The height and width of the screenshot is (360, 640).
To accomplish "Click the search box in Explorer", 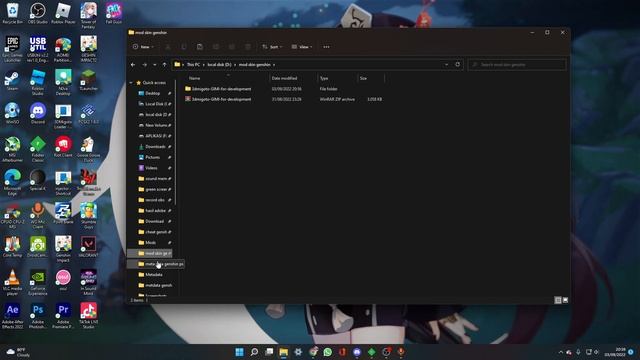I will [517, 64].
